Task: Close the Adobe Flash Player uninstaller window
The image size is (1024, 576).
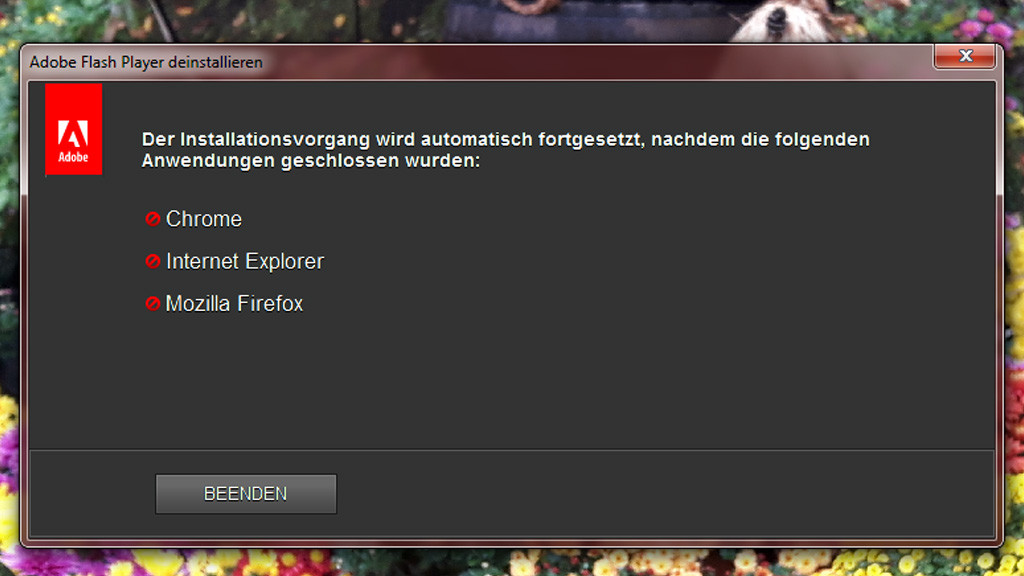Action: 965,56
